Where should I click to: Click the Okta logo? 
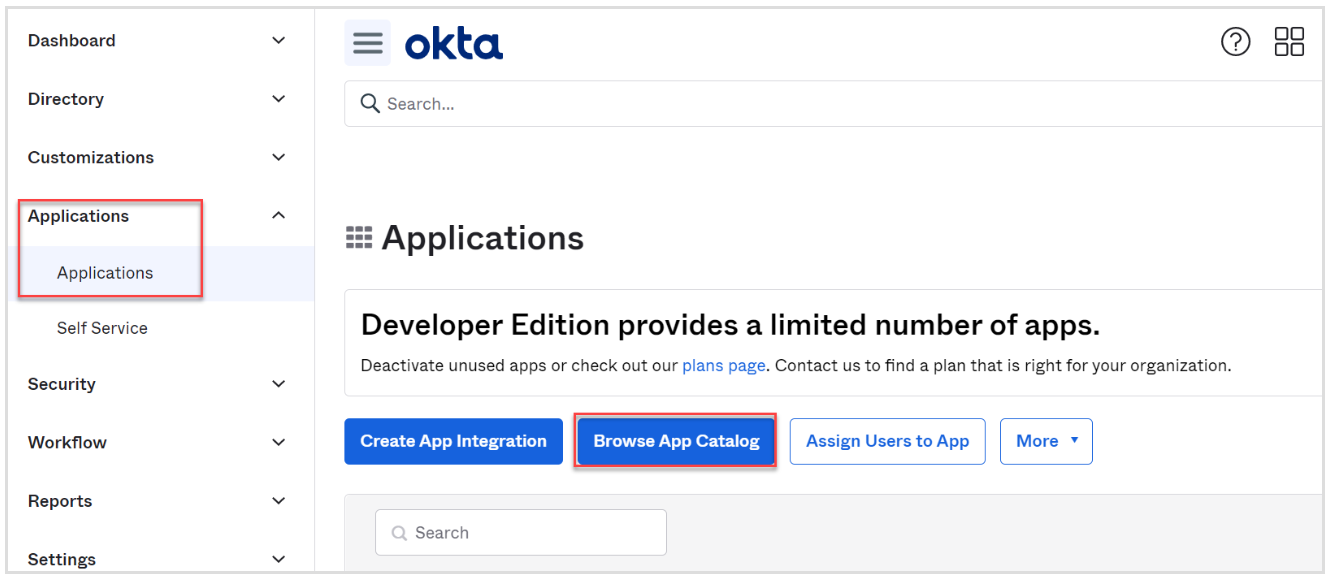[454, 42]
